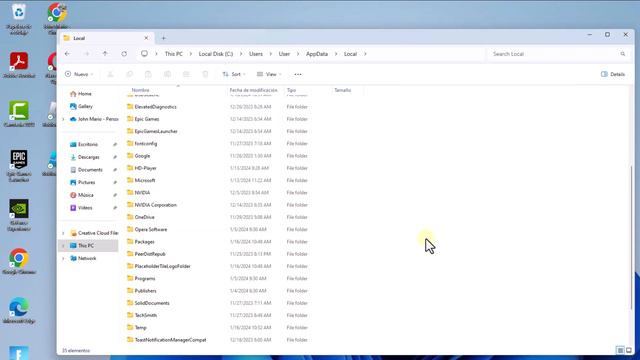Open the Nuevo new item menu
640x360 pixels.
click(x=79, y=74)
